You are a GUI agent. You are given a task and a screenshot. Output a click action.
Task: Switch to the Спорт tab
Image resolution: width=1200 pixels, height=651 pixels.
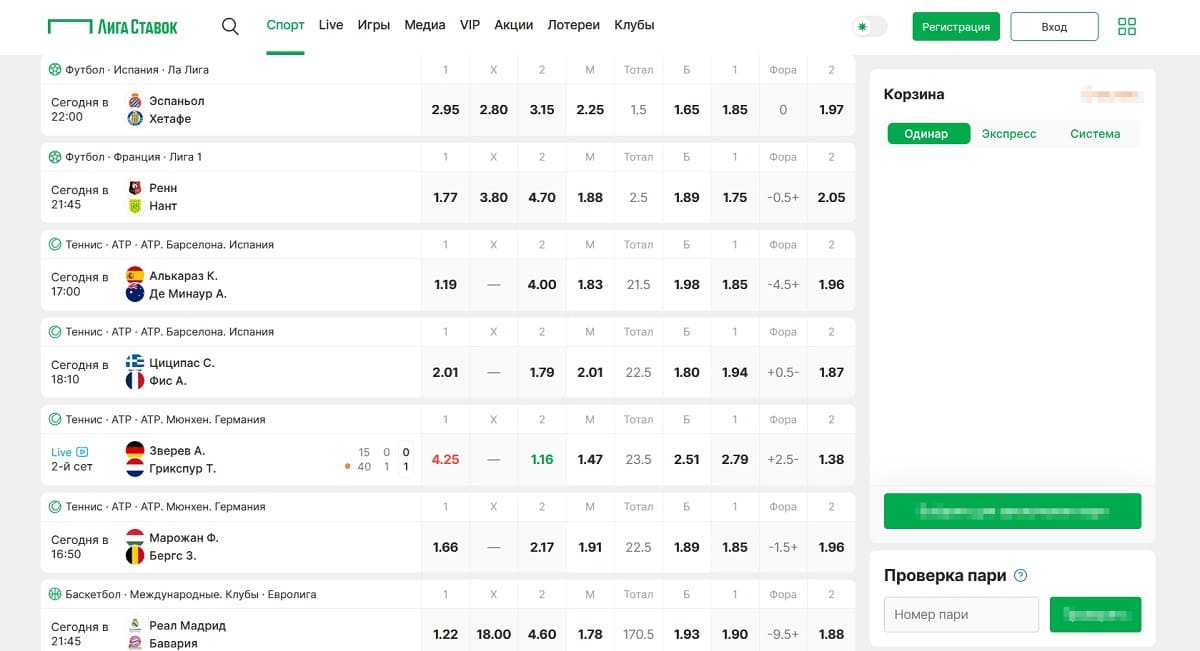[286, 25]
